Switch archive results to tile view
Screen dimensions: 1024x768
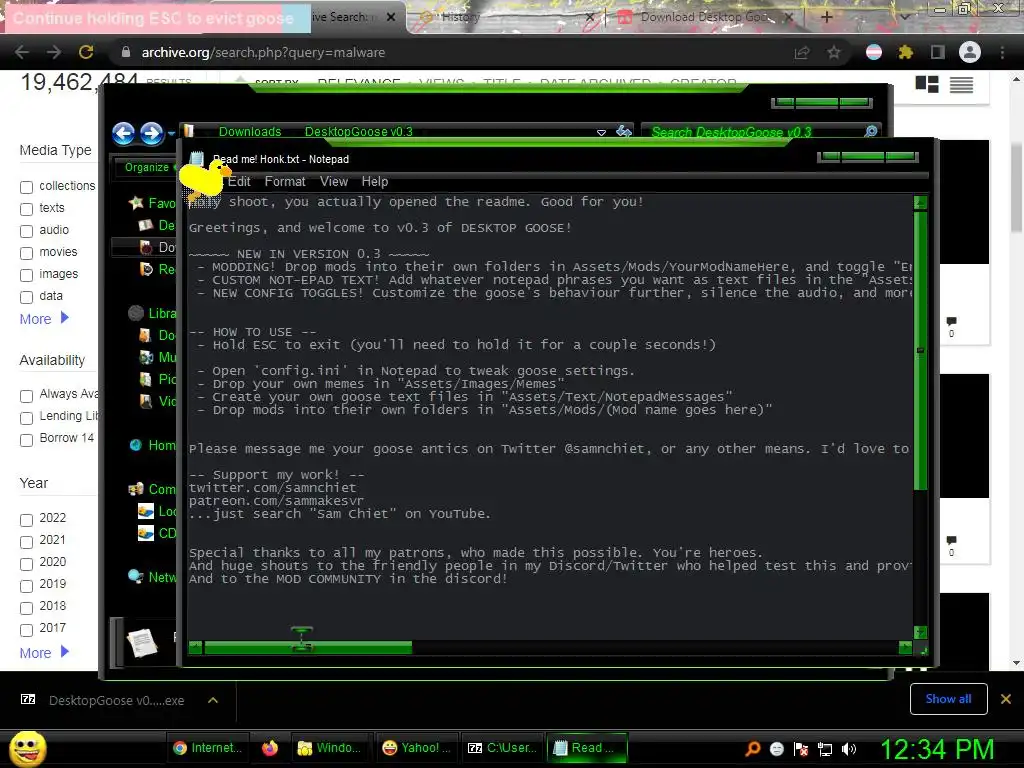tap(927, 84)
